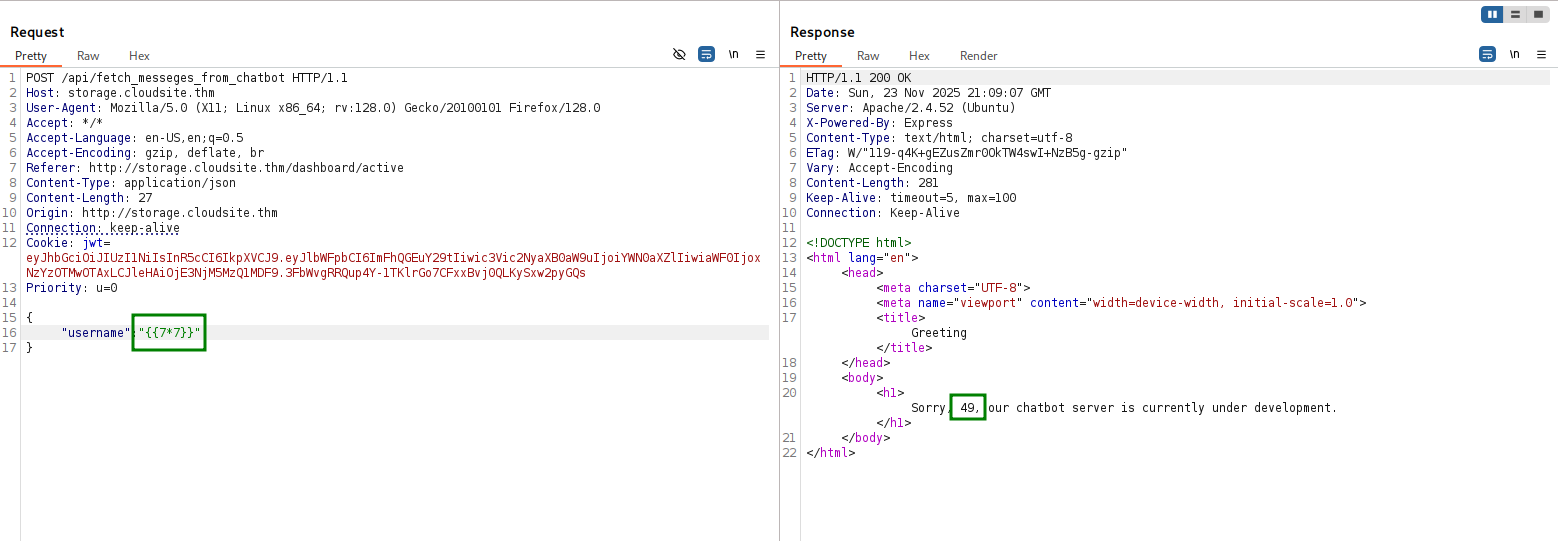Open the Response panel hamburger menu
This screenshot has height=541, width=1558.
[1541, 54]
